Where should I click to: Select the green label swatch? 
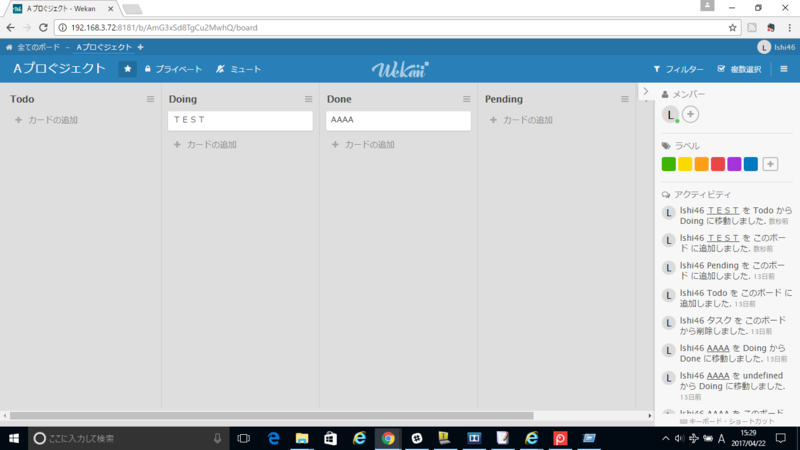point(668,164)
